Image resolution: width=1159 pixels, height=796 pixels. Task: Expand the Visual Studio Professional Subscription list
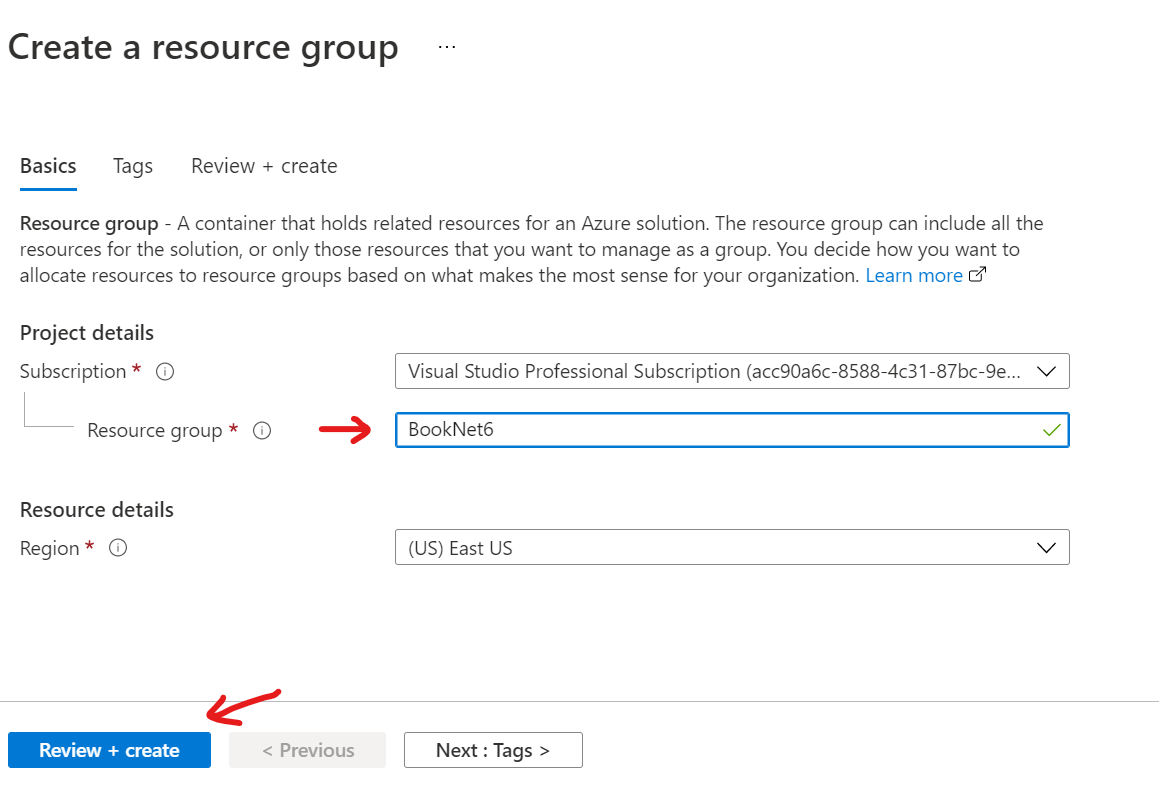pos(732,371)
